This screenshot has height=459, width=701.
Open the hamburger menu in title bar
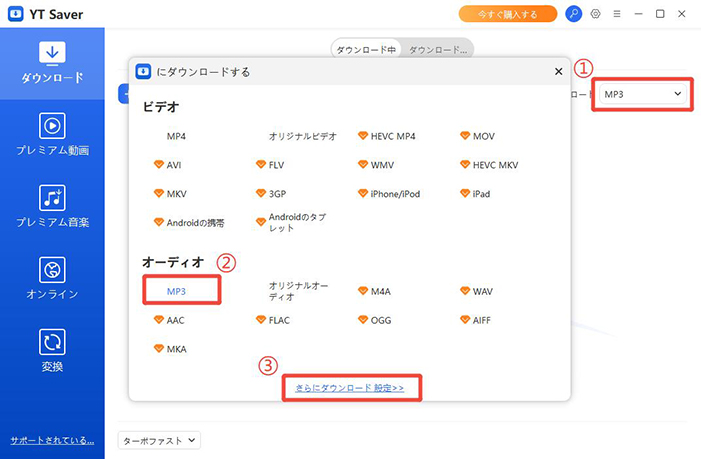click(x=617, y=14)
